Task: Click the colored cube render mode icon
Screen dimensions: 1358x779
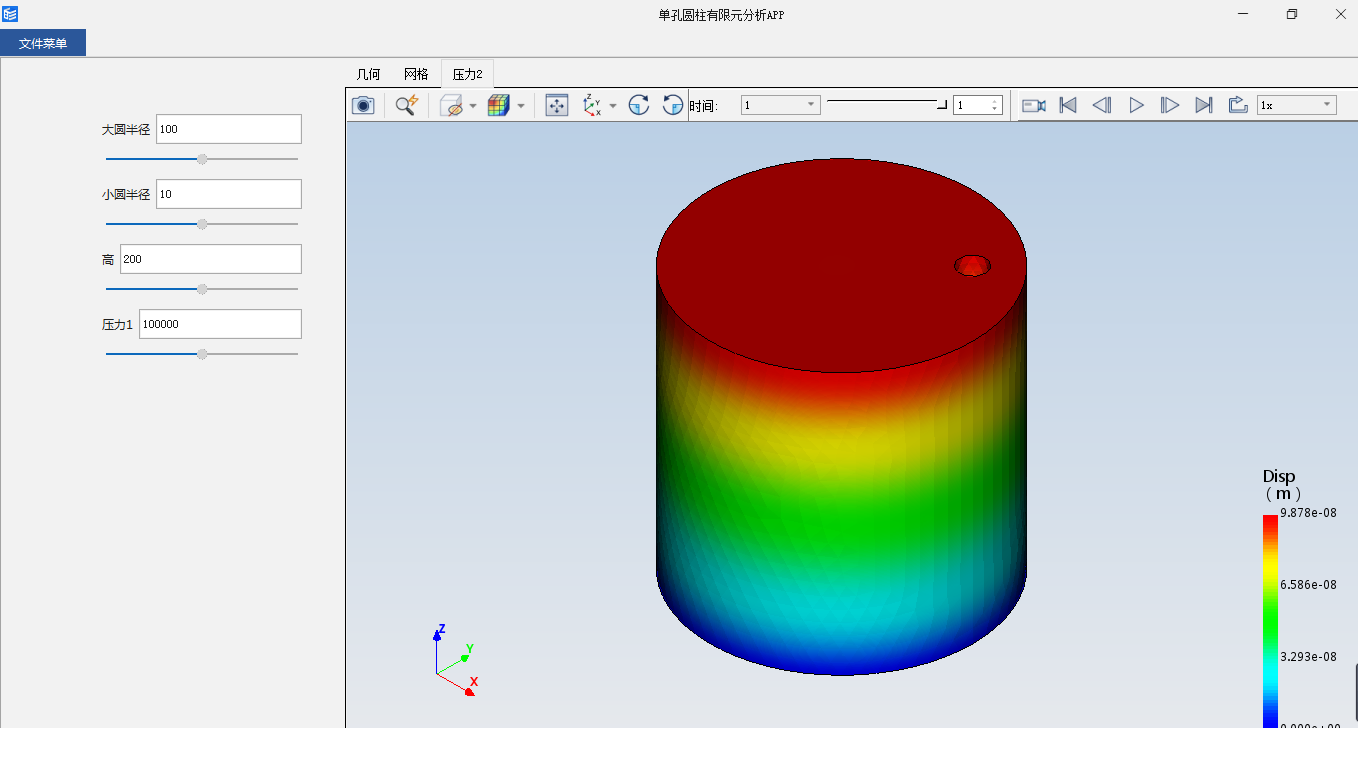Action: pos(498,105)
